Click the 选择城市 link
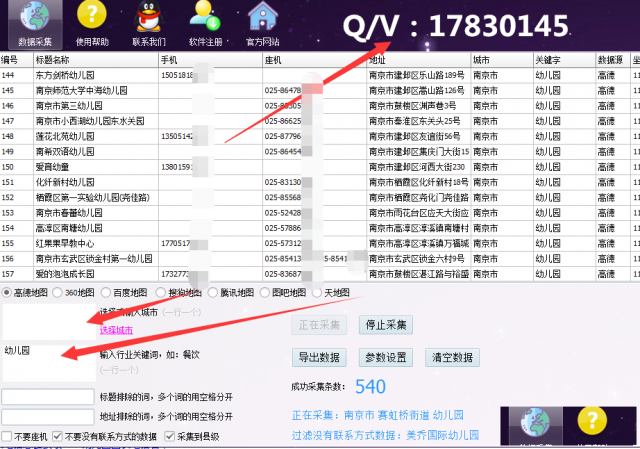The image size is (640, 449). point(116,329)
